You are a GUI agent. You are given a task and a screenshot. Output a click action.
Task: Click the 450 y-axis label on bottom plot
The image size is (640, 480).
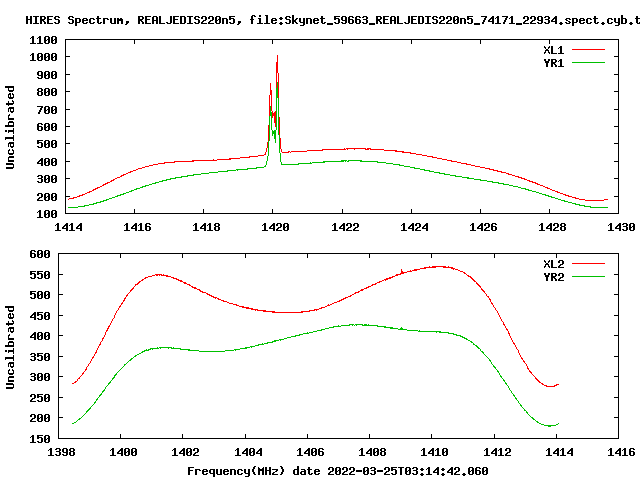click(x=40, y=316)
